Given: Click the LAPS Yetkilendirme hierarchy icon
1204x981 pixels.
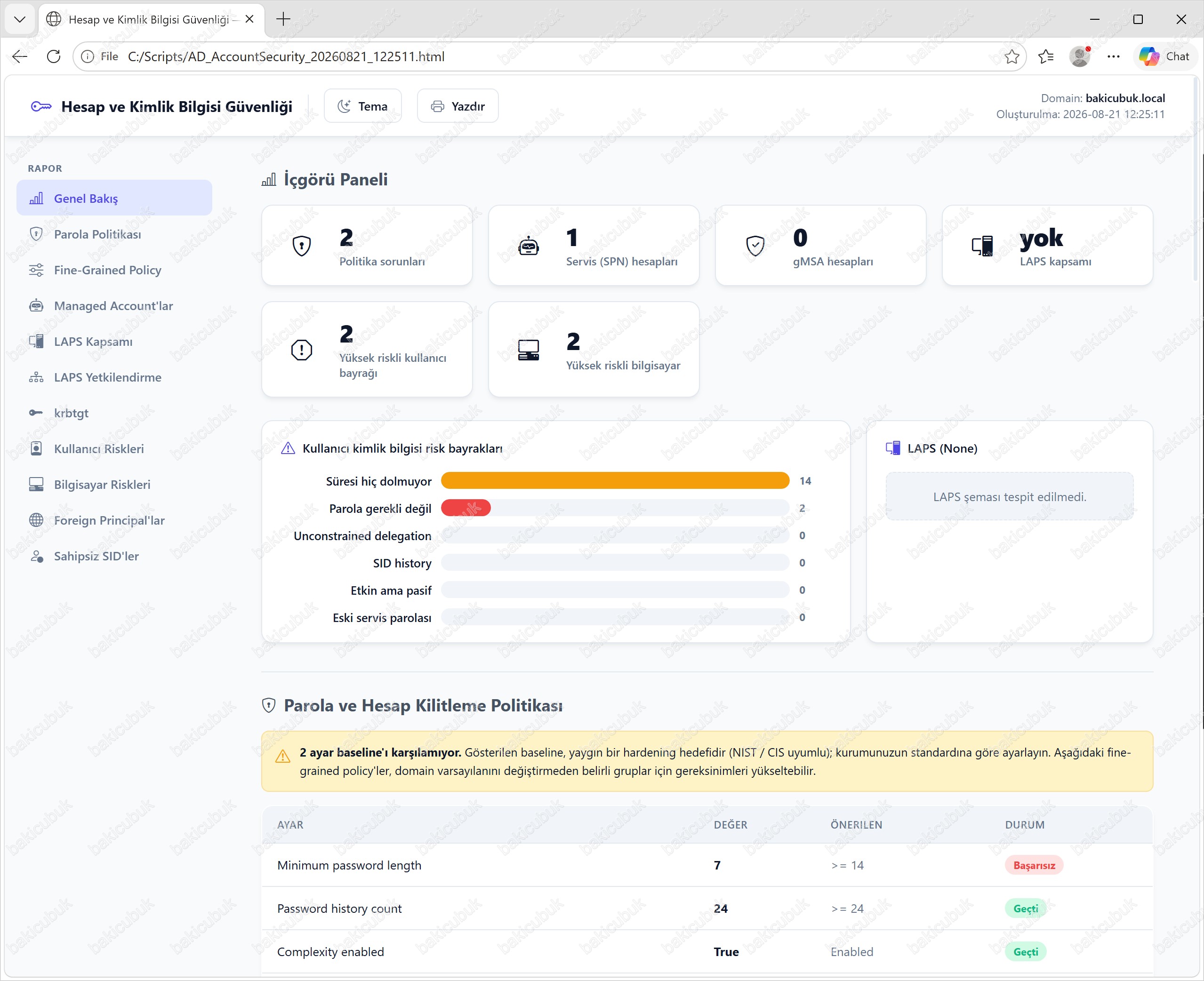Looking at the screenshot, I should click(36, 377).
